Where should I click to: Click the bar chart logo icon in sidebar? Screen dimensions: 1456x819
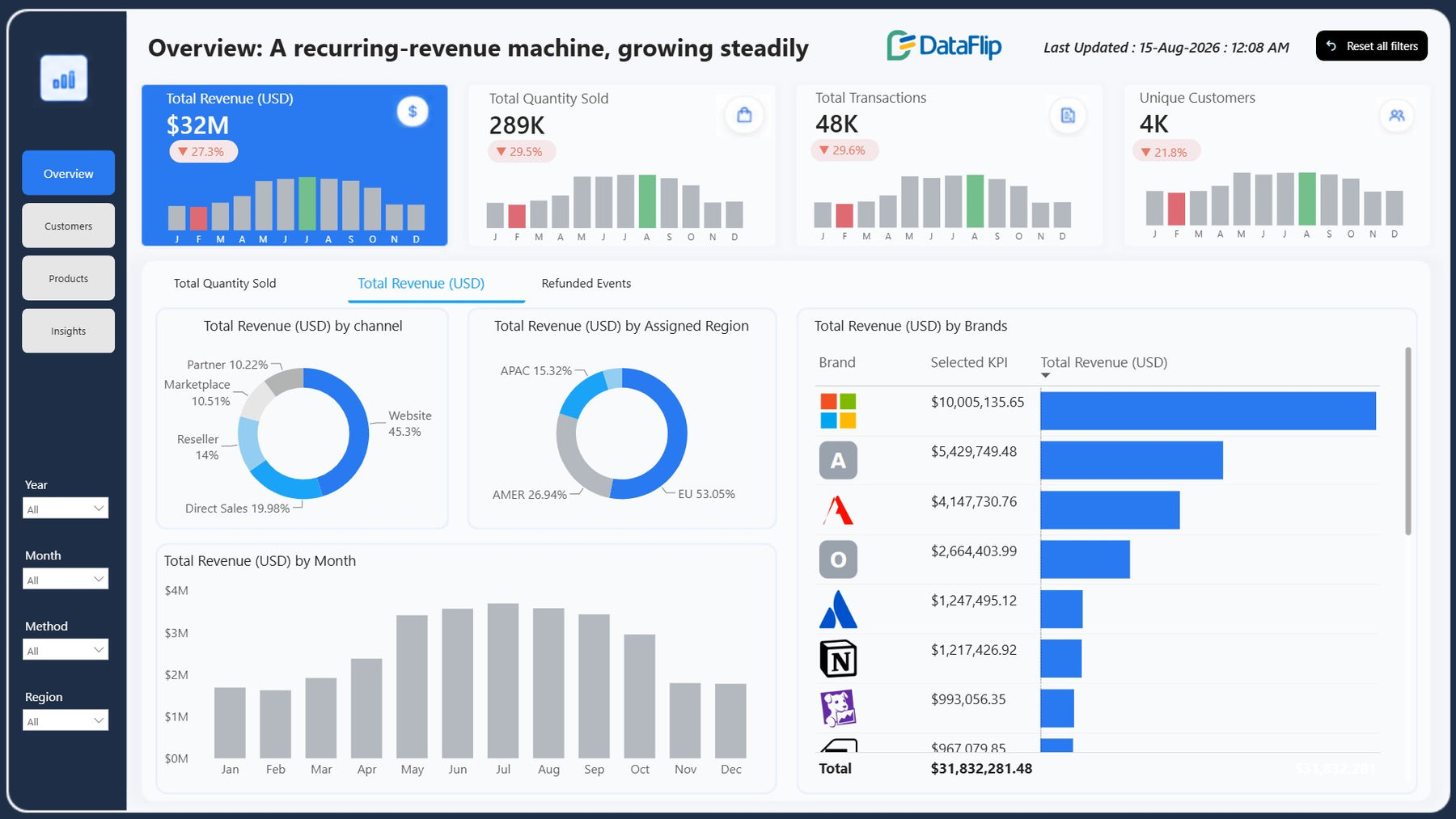64,78
